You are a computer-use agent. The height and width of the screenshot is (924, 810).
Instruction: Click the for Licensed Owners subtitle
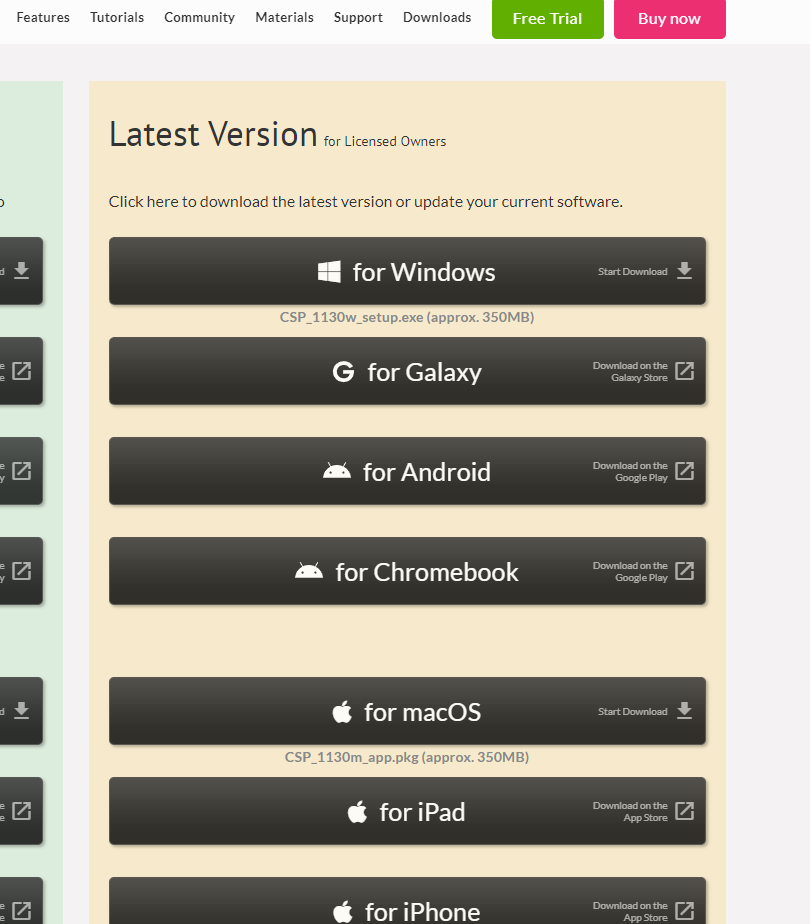(x=385, y=141)
